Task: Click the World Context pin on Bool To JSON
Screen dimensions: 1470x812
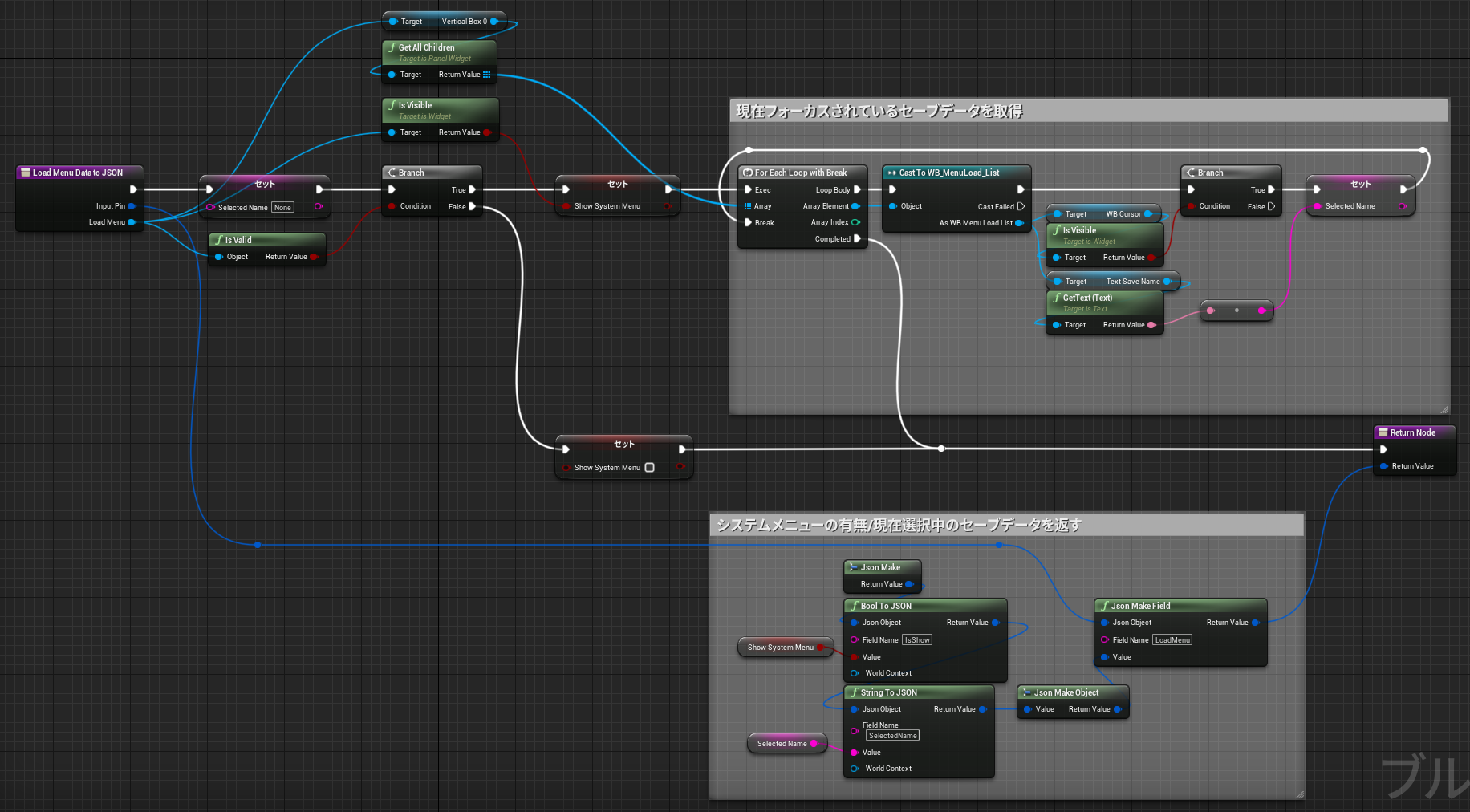Action: click(855, 673)
